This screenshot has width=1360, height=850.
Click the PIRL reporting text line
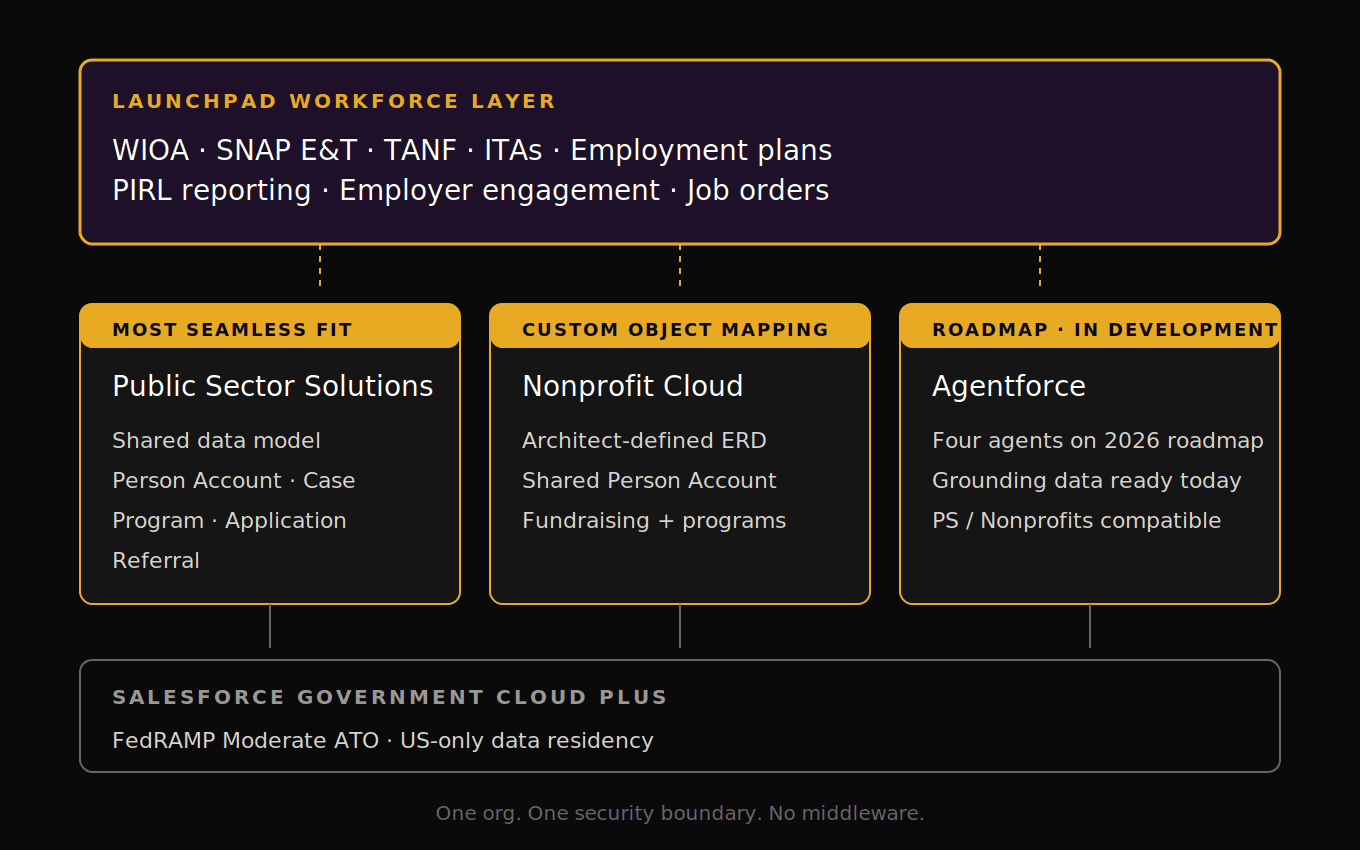pyautogui.click(x=470, y=191)
